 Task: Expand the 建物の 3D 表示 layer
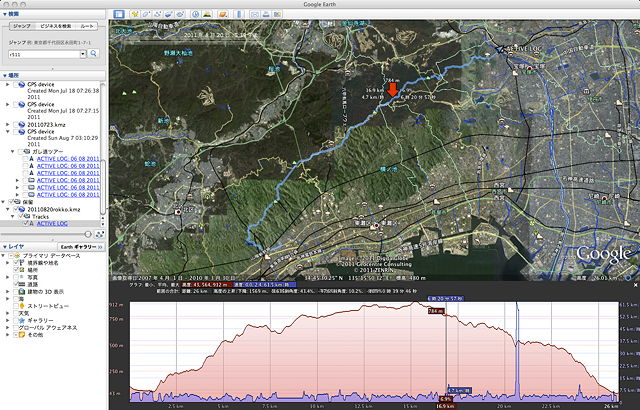click(8, 292)
